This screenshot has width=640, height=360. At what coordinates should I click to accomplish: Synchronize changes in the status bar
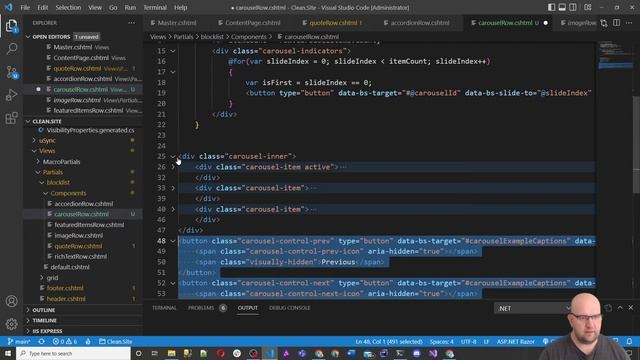coord(42,342)
